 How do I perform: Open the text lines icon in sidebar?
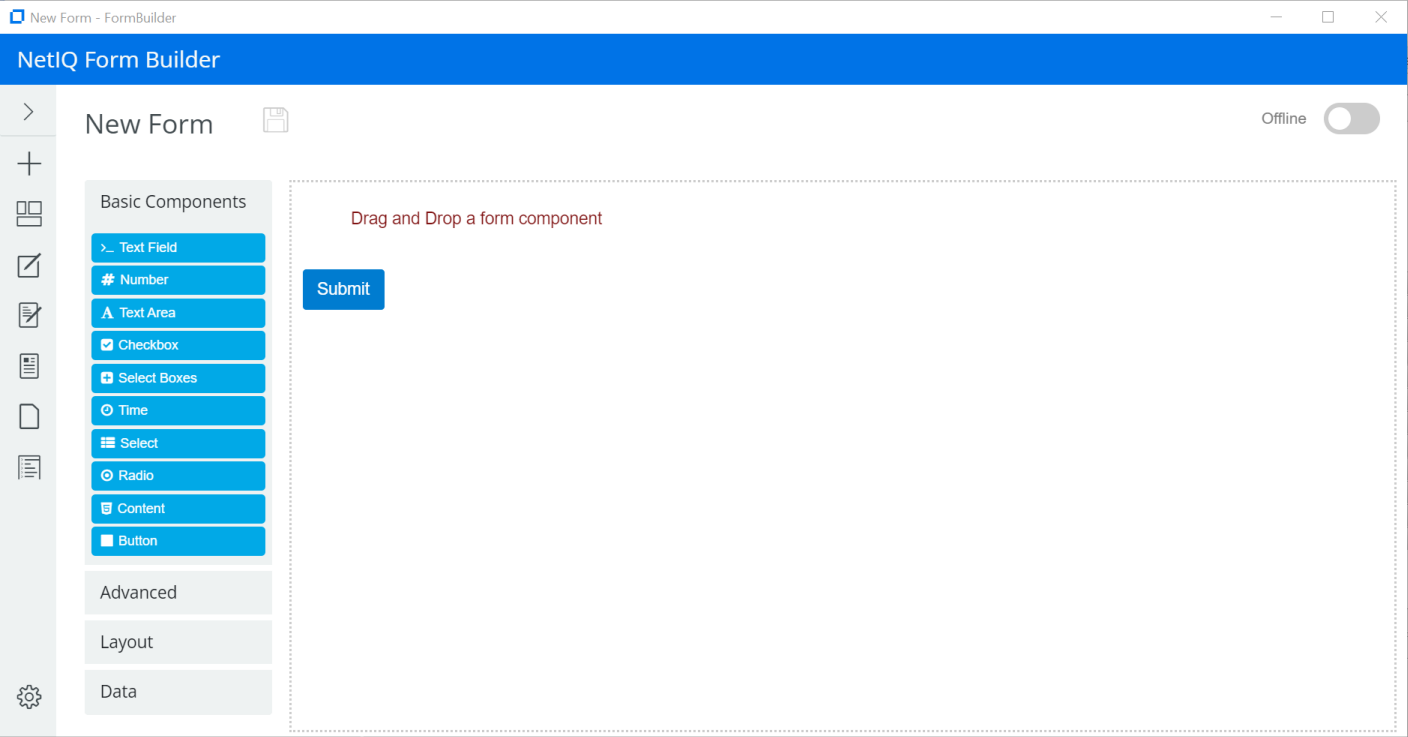pyautogui.click(x=29, y=467)
